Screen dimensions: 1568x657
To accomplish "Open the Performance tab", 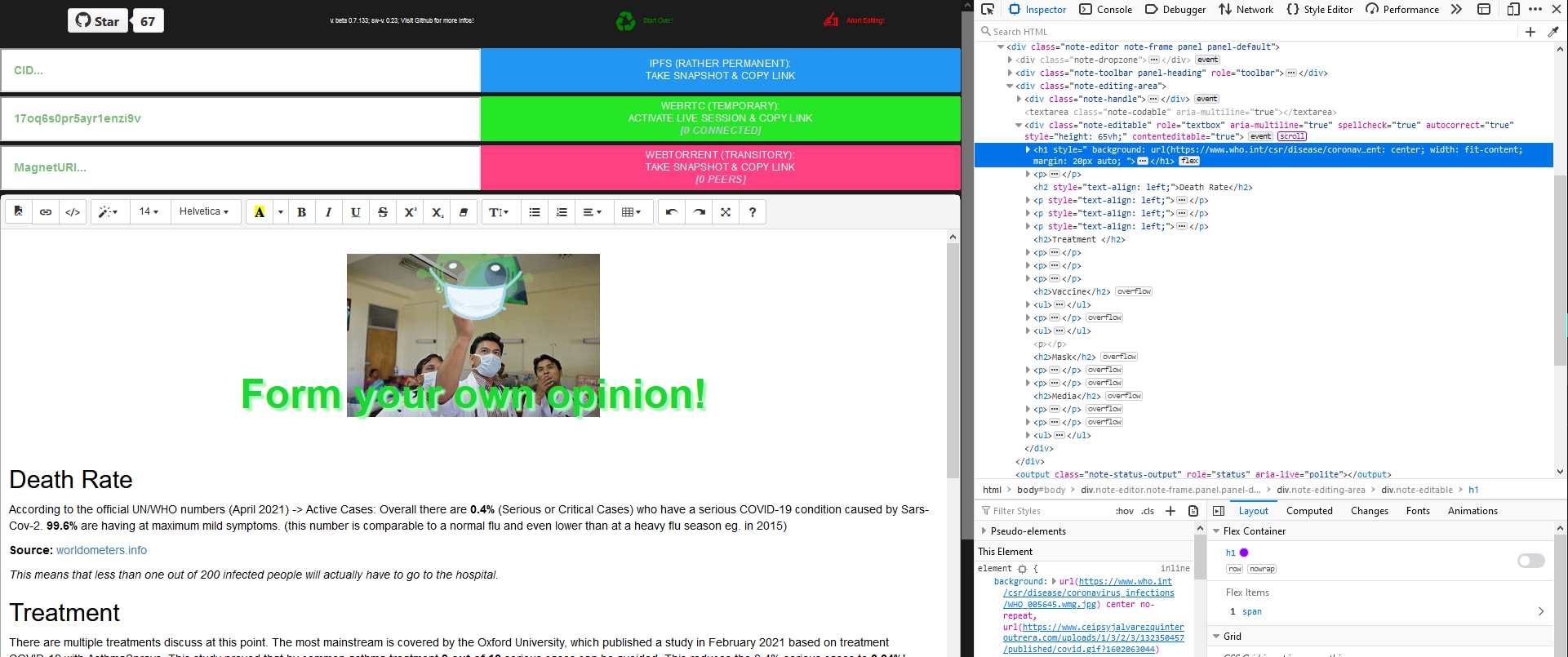I will click(x=1402, y=10).
